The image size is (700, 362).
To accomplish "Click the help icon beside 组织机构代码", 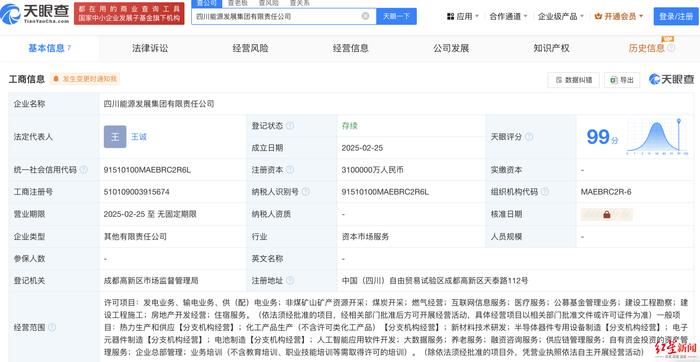I will tap(545, 192).
